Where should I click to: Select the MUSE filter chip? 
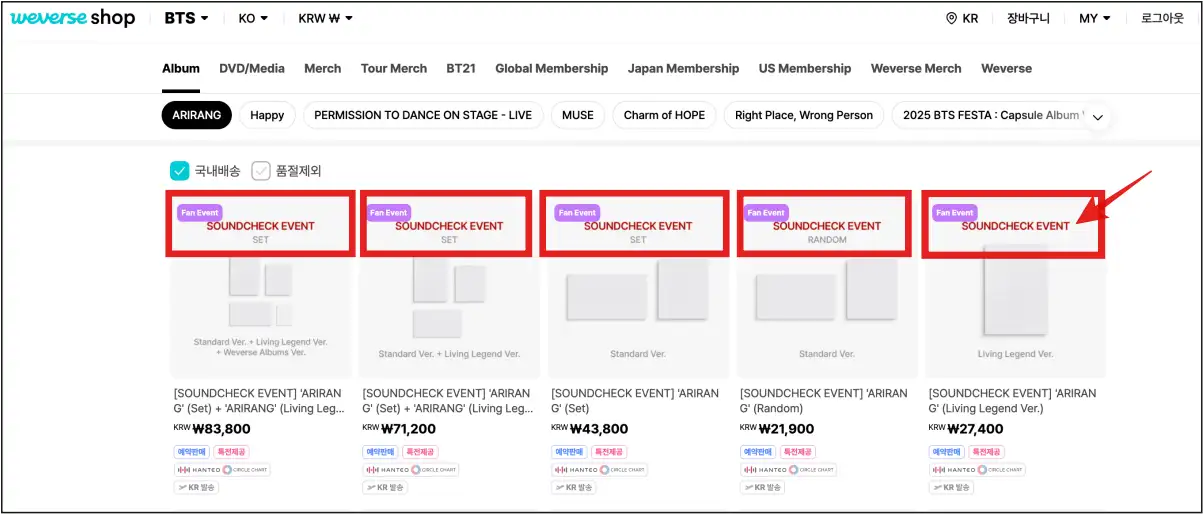(x=578, y=115)
